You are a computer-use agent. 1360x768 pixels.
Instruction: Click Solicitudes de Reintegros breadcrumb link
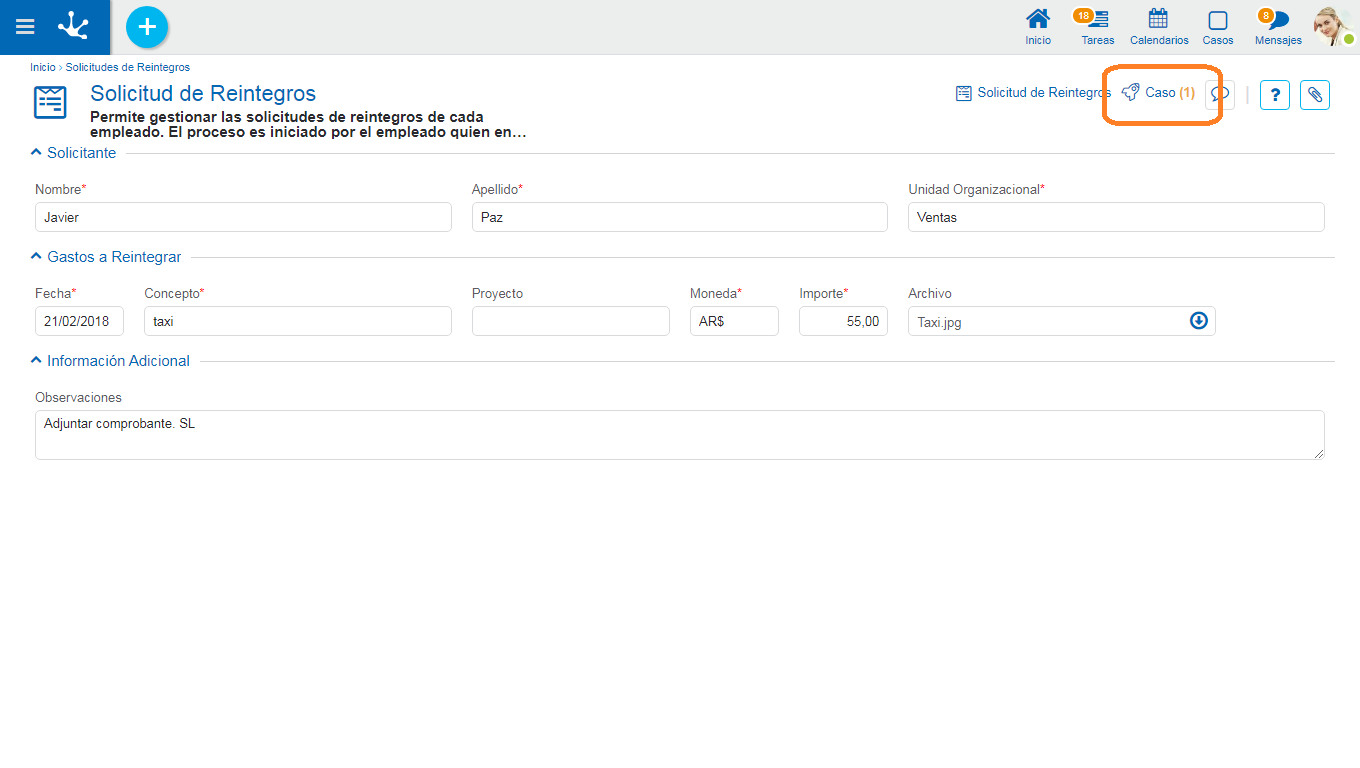(127, 67)
